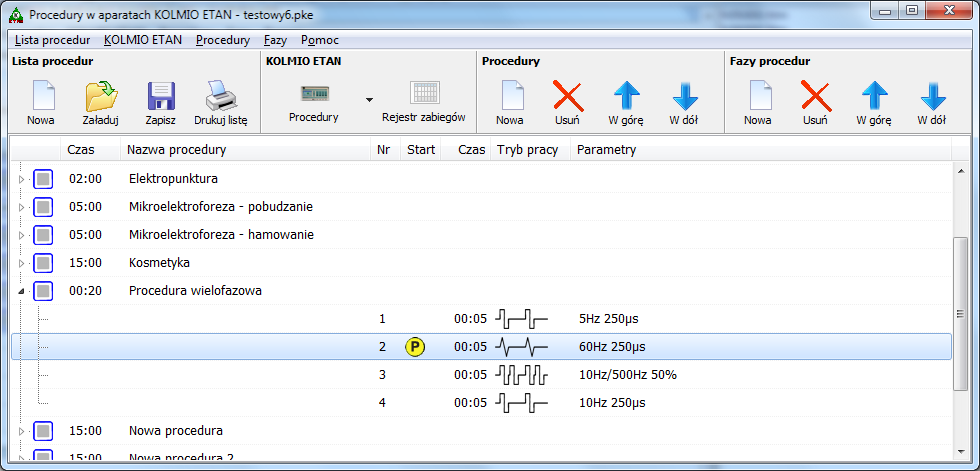Open the Rejestr zabiegów grid icon
The width and height of the screenshot is (980, 471).
pos(424,93)
